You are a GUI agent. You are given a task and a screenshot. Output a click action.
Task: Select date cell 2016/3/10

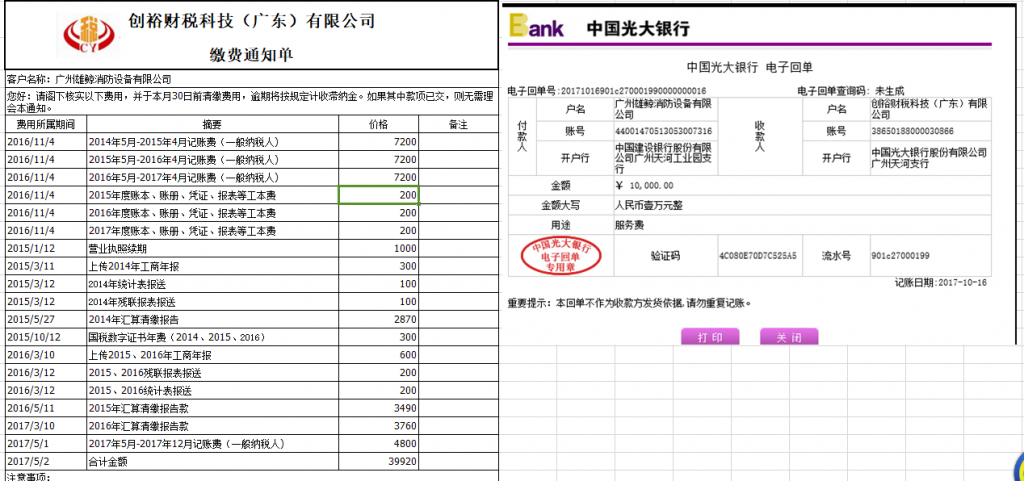pos(46,356)
